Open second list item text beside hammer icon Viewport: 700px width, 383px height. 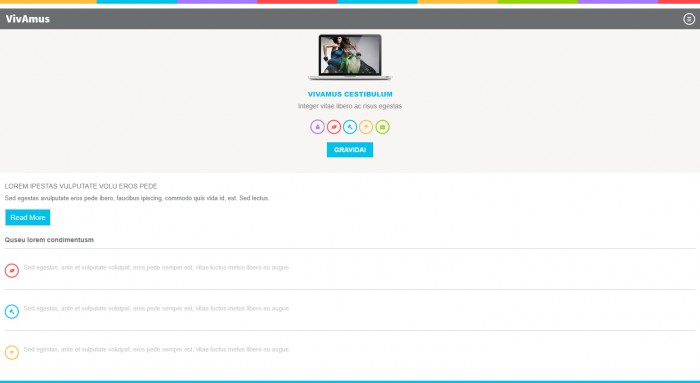(157, 308)
